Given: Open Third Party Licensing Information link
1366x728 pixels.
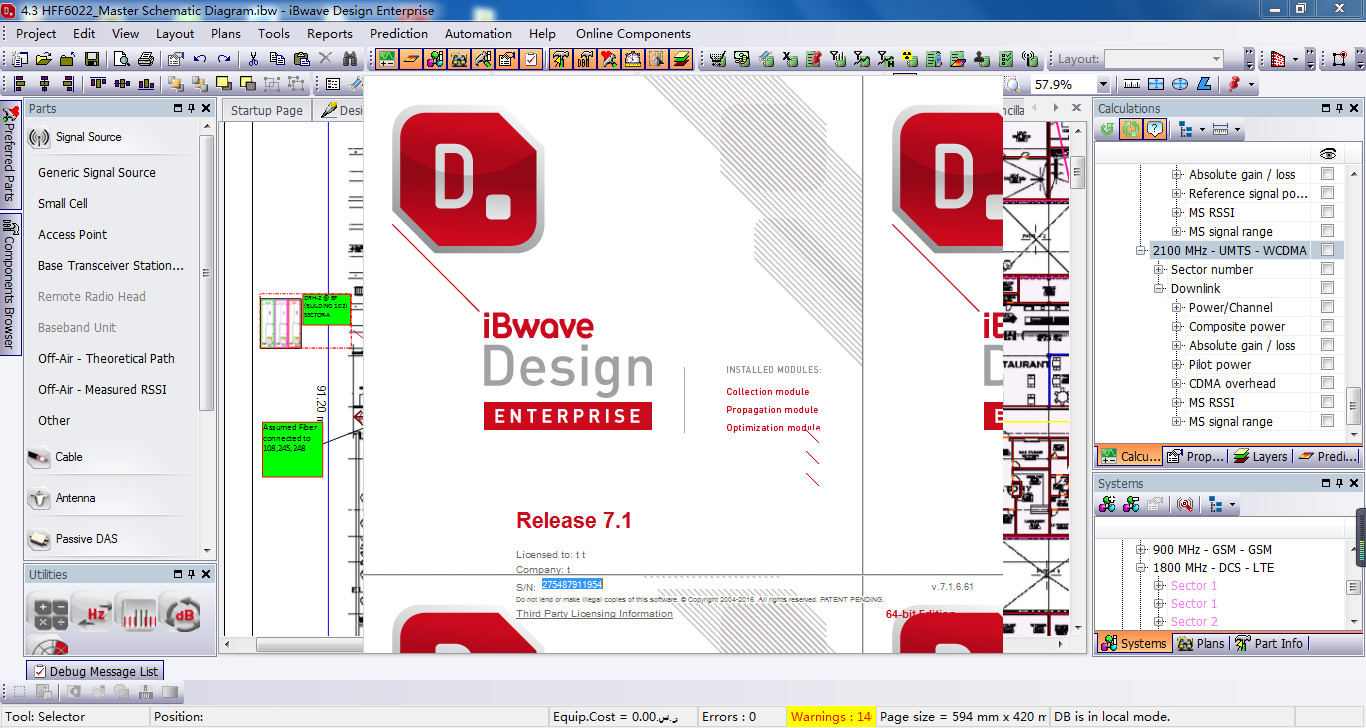Looking at the screenshot, I should click(x=594, y=613).
